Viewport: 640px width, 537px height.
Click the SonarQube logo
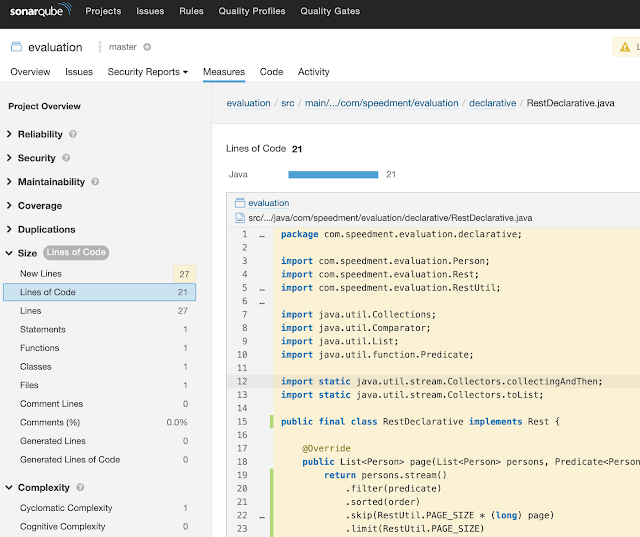pyautogui.click(x=38, y=12)
